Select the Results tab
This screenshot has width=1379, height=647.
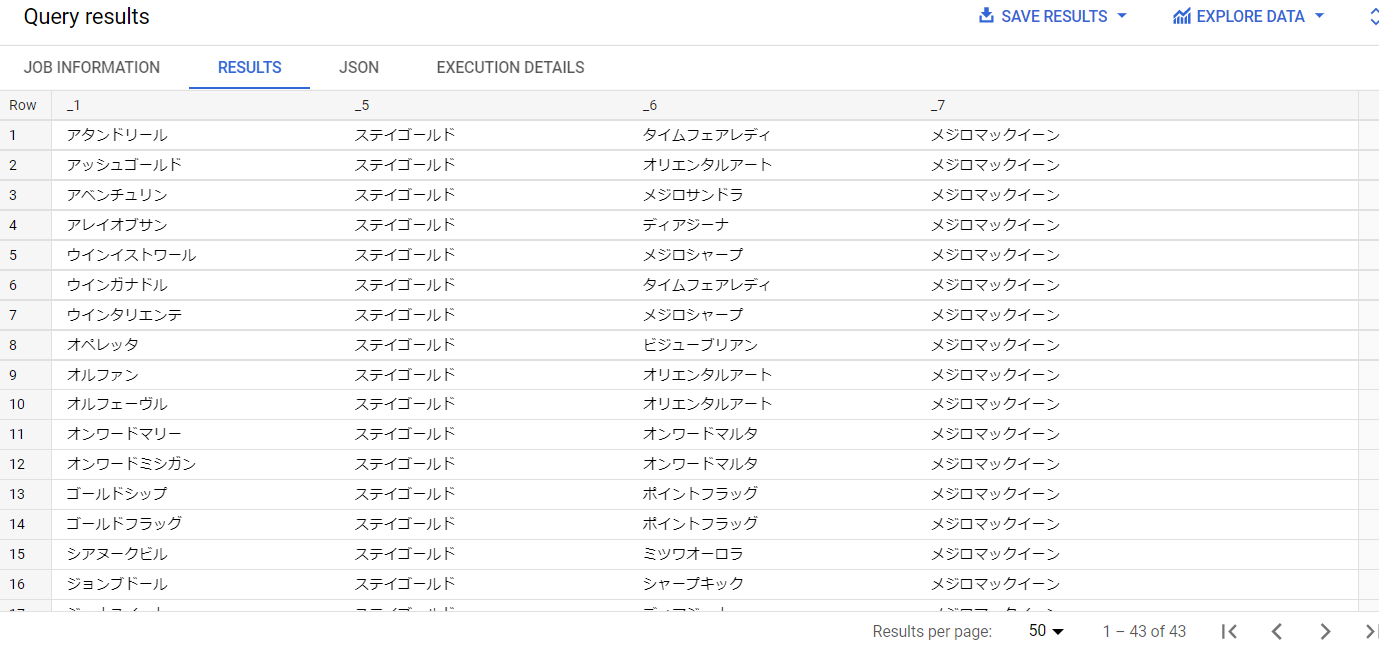(250, 68)
